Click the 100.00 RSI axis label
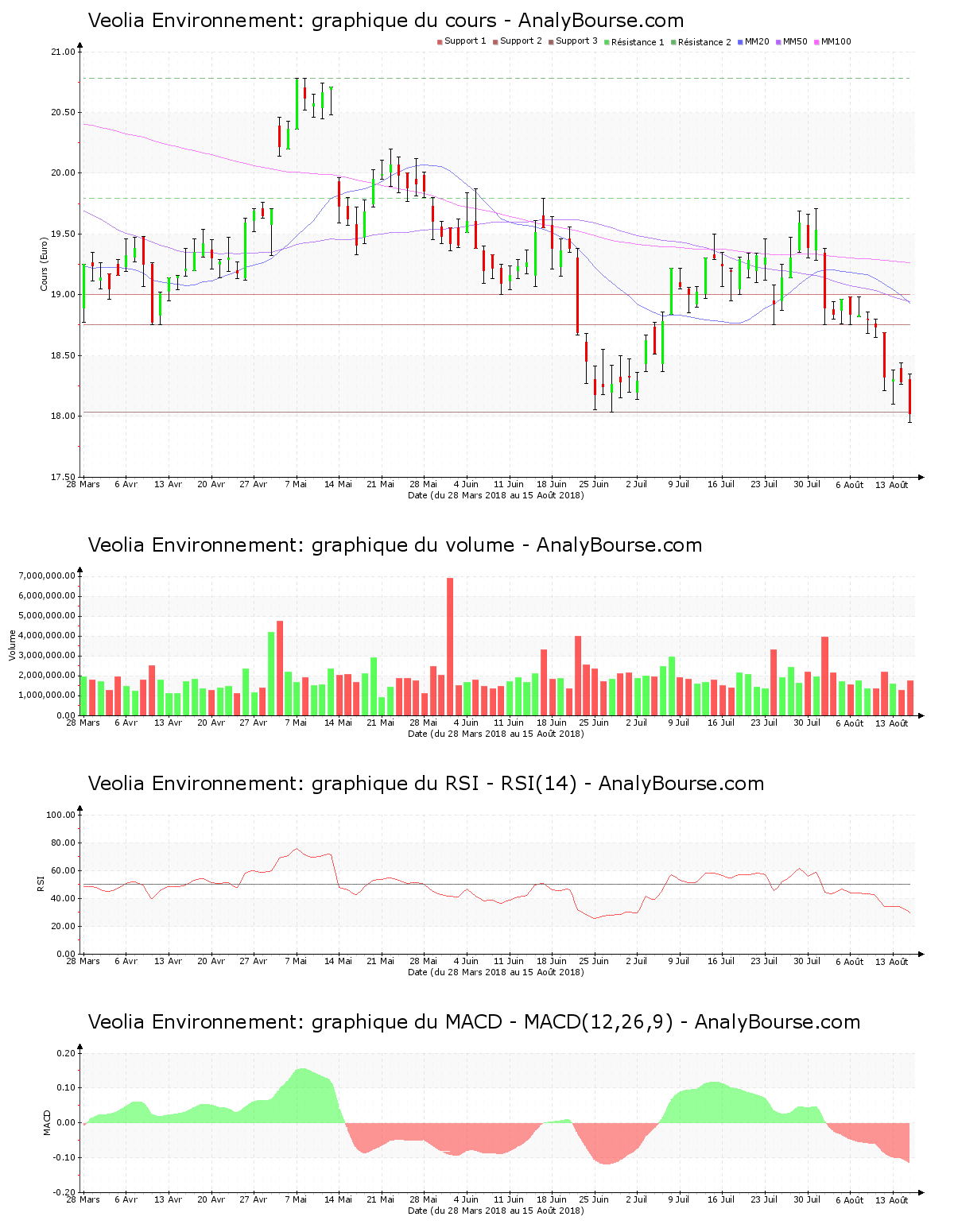 click(61, 815)
